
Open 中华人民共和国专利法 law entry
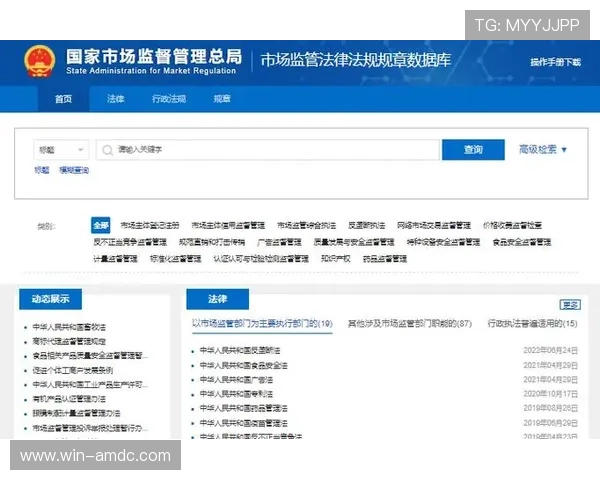pos(236,394)
